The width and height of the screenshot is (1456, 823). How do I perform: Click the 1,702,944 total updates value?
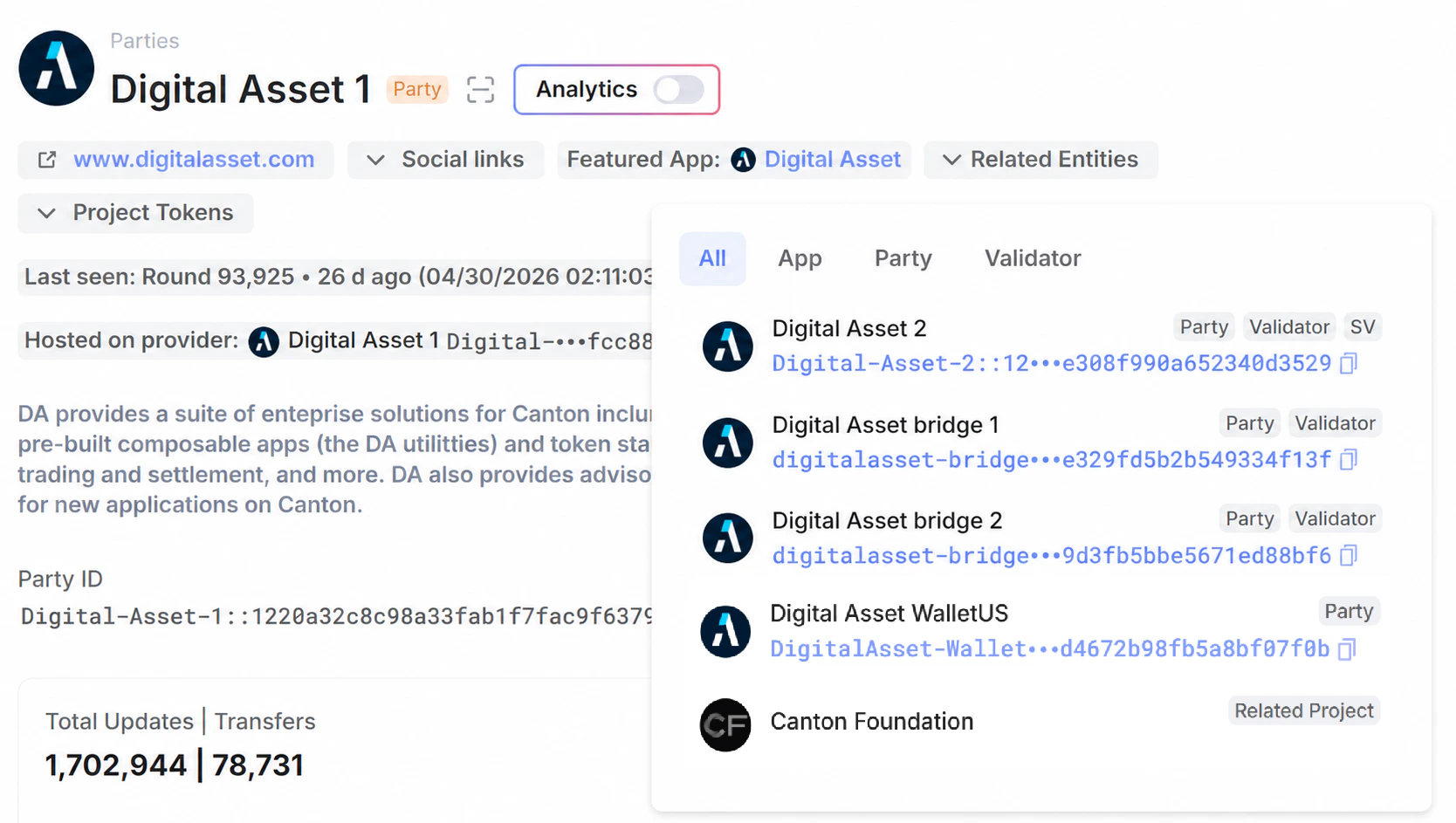tap(115, 765)
